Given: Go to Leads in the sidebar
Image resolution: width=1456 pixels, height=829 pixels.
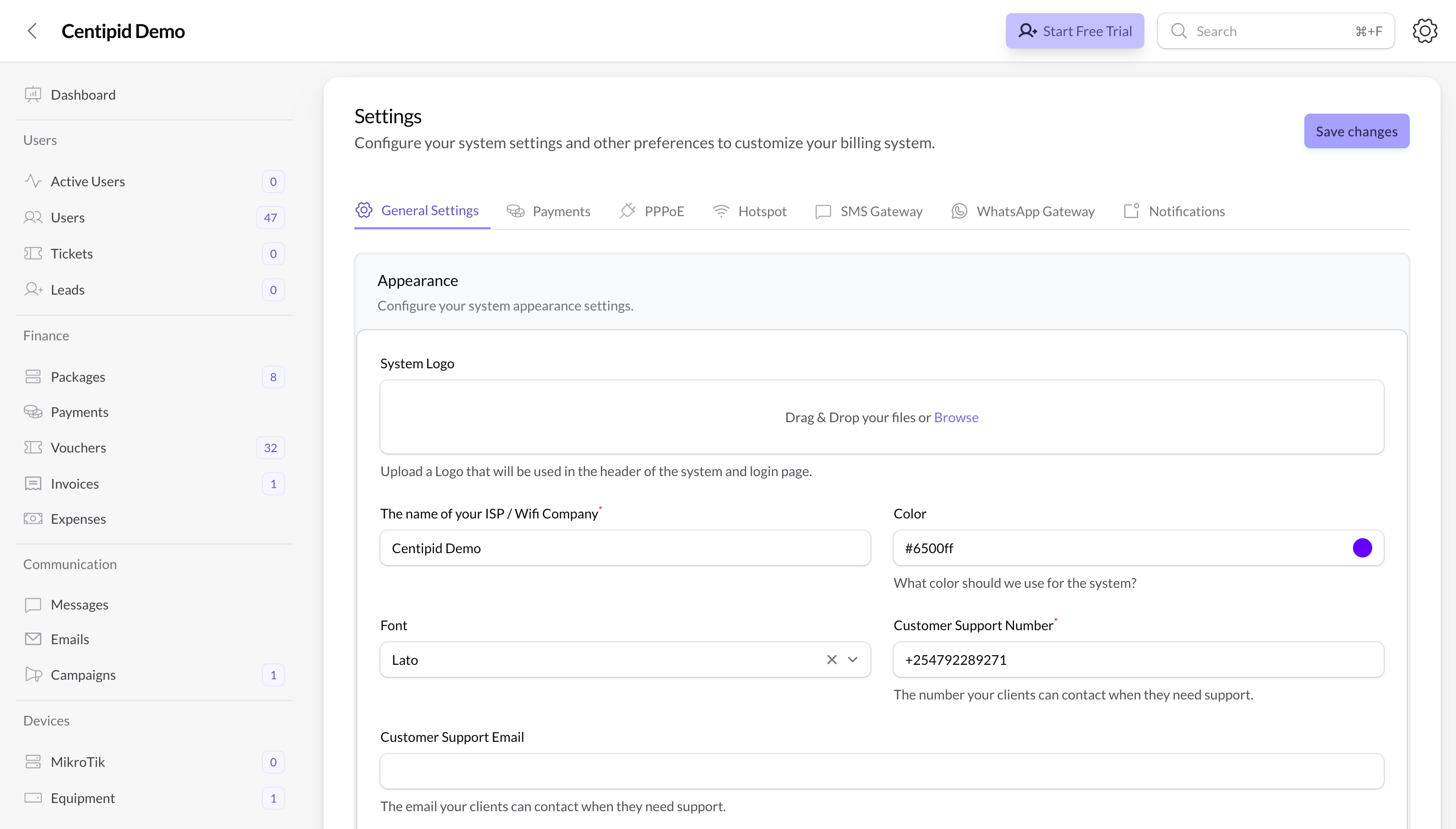Looking at the screenshot, I should 68,289.
